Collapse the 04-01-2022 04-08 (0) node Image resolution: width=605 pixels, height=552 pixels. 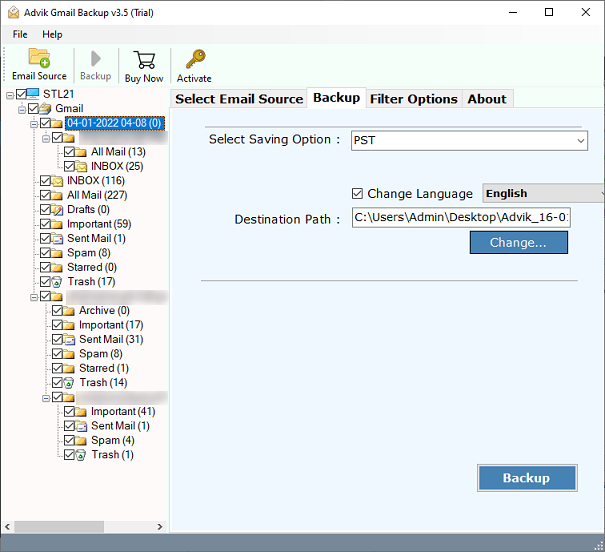click(x=34, y=124)
